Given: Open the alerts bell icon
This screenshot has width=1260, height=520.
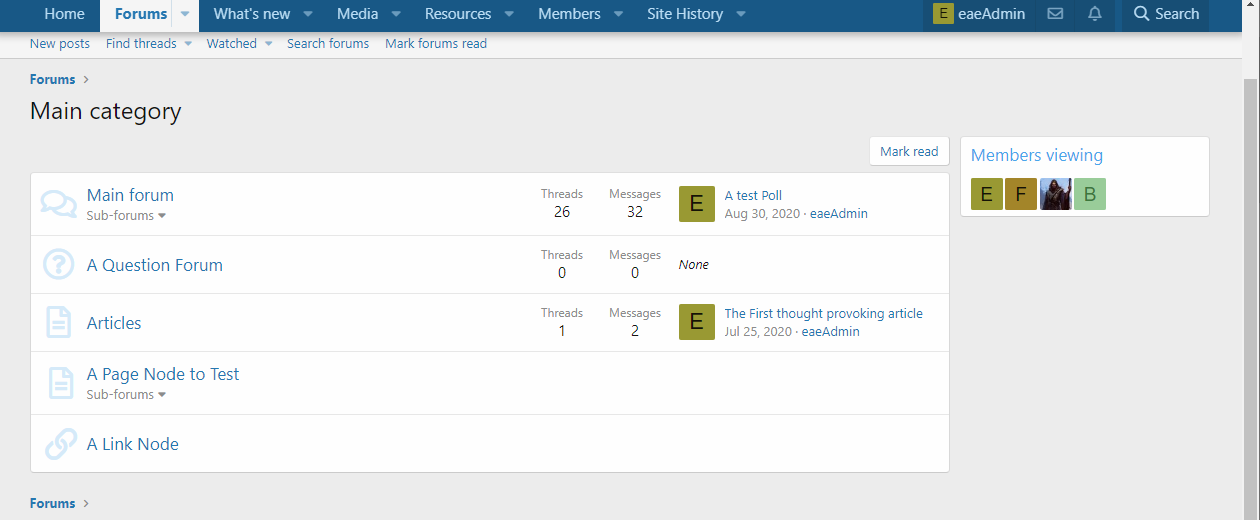Looking at the screenshot, I should point(1095,14).
